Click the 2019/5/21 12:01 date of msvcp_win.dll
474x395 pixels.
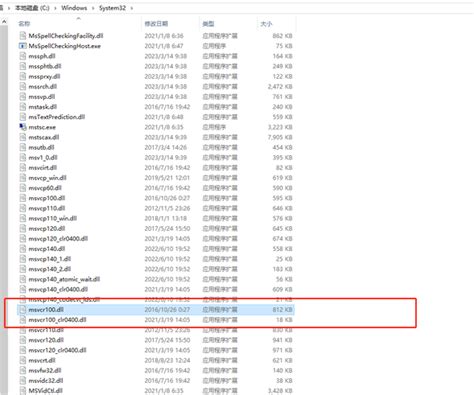[x=167, y=178]
